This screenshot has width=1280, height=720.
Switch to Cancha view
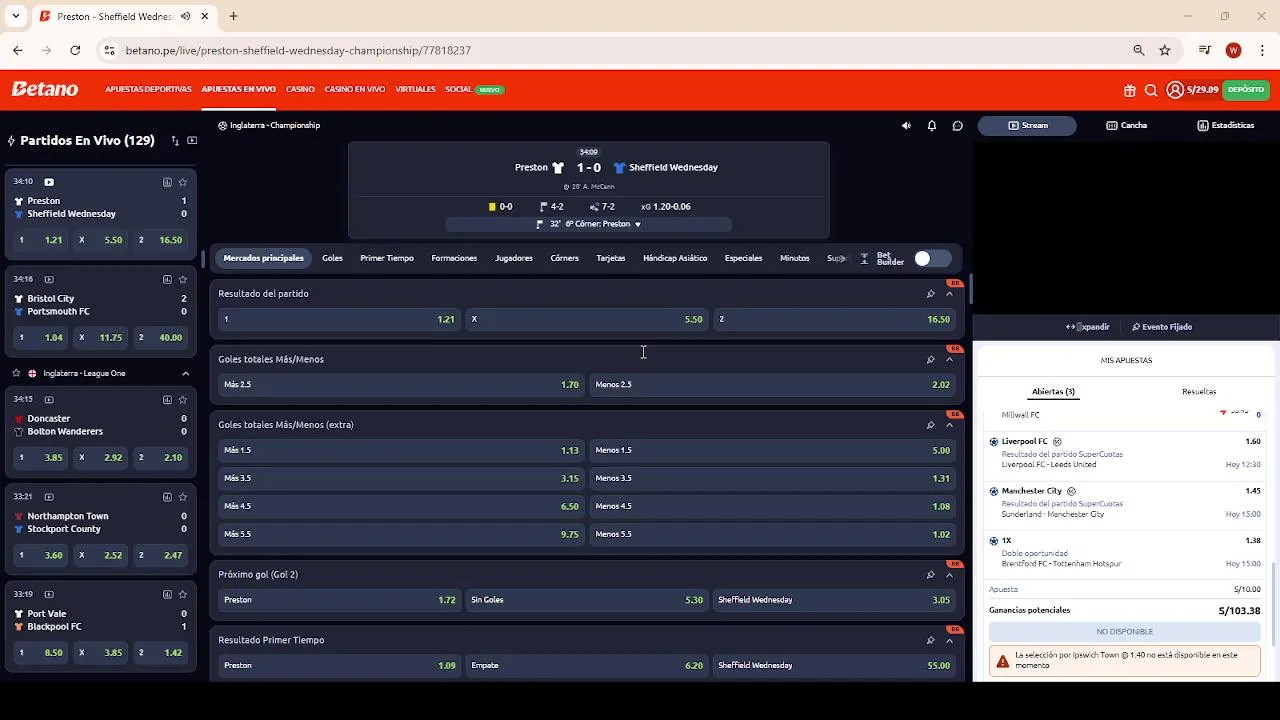coord(1127,126)
